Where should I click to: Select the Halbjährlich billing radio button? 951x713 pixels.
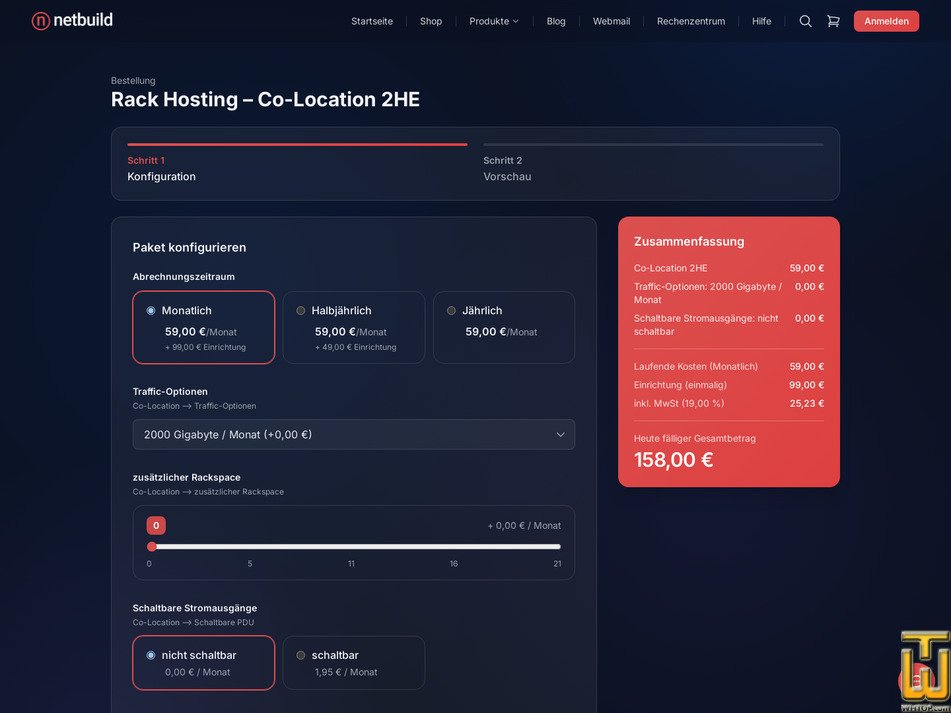point(301,310)
